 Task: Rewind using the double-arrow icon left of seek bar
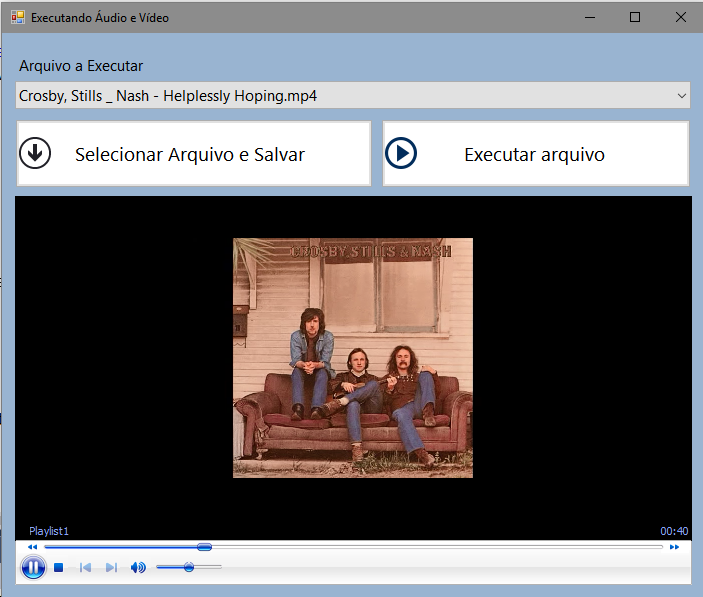(32, 547)
